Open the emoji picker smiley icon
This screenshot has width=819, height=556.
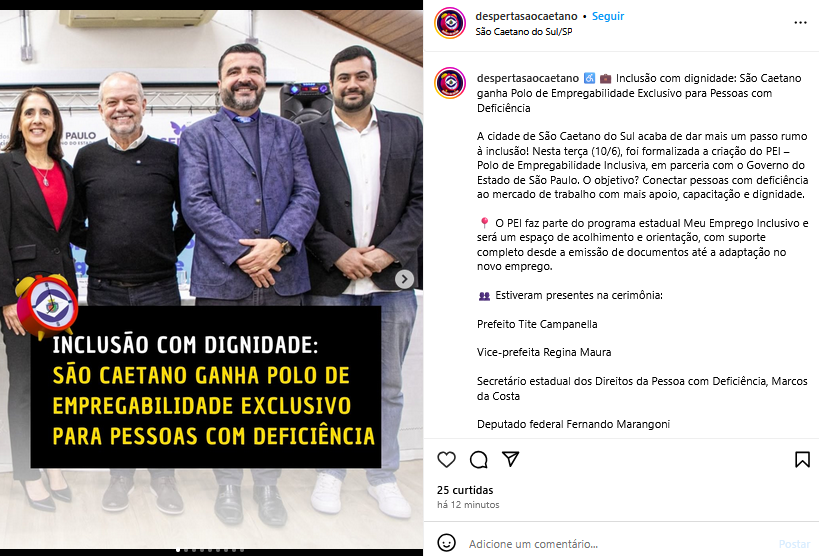pyautogui.click(x=446, y=543)
